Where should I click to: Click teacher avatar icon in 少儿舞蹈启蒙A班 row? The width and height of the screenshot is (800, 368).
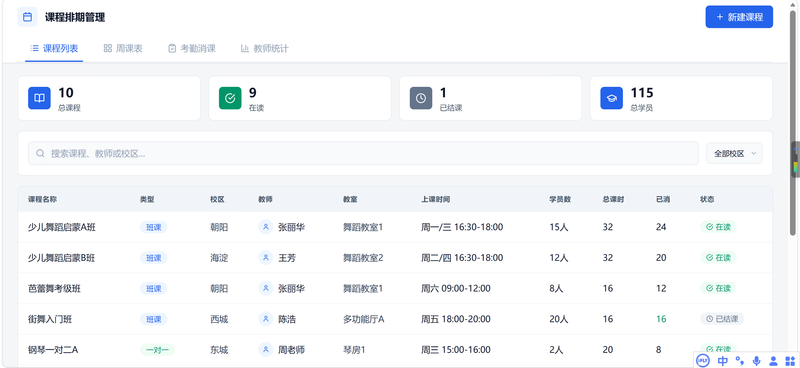(265, 227)
